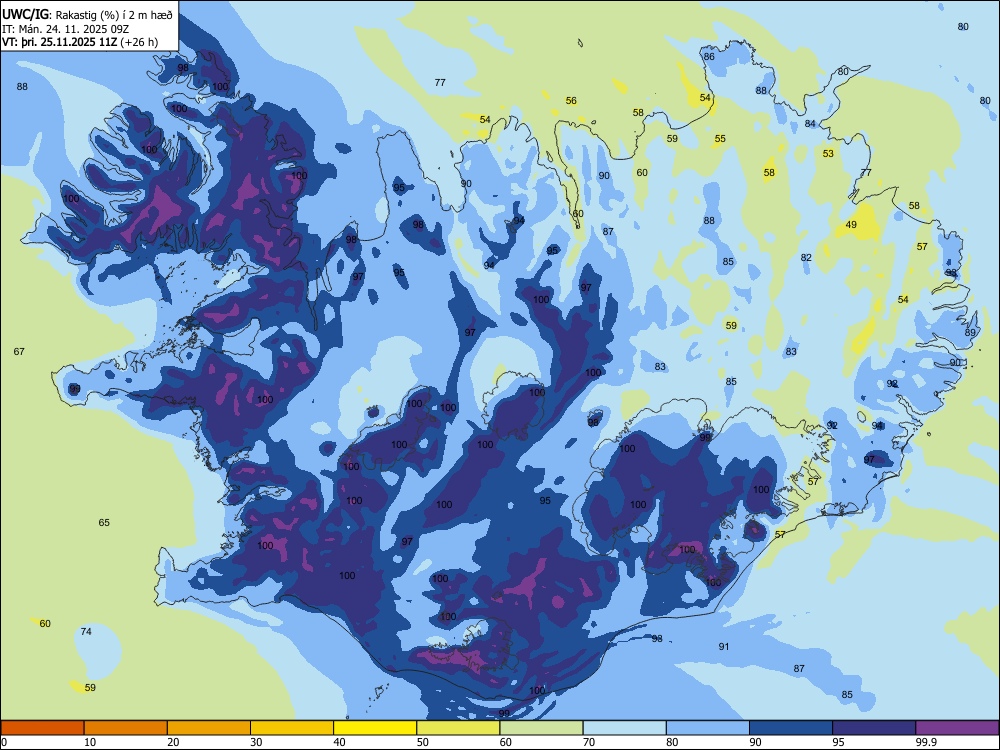The image size is (1000, 750).
Task: Click the 'UWC/IG: Rakastig (%) í 2 m hæð' title
Action: [87, 15]
